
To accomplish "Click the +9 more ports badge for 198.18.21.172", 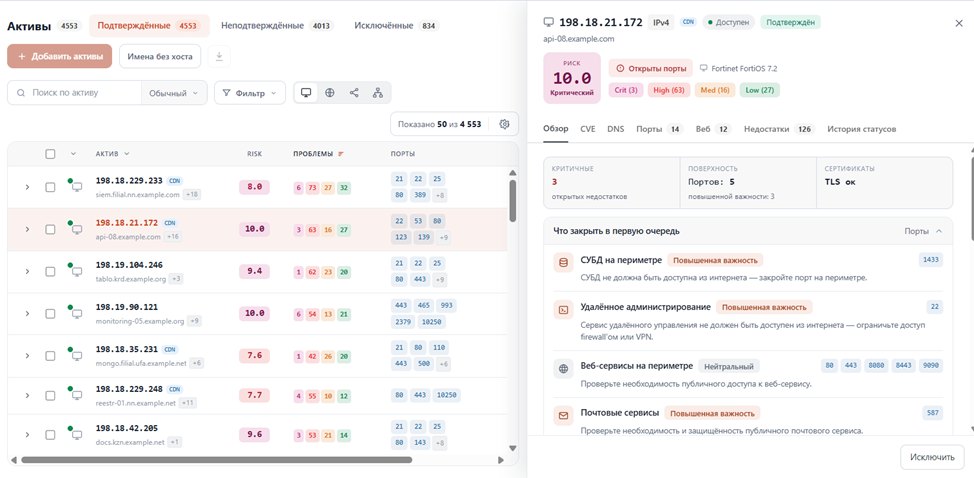I will pyautogui.click(x=444, y=237).
